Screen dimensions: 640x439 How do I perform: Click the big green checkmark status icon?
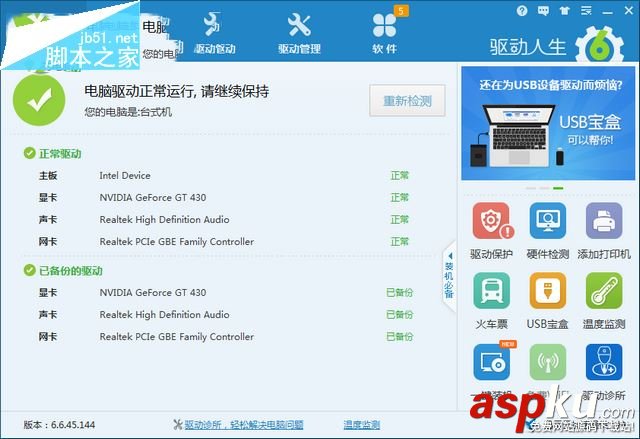pos(39,100)
